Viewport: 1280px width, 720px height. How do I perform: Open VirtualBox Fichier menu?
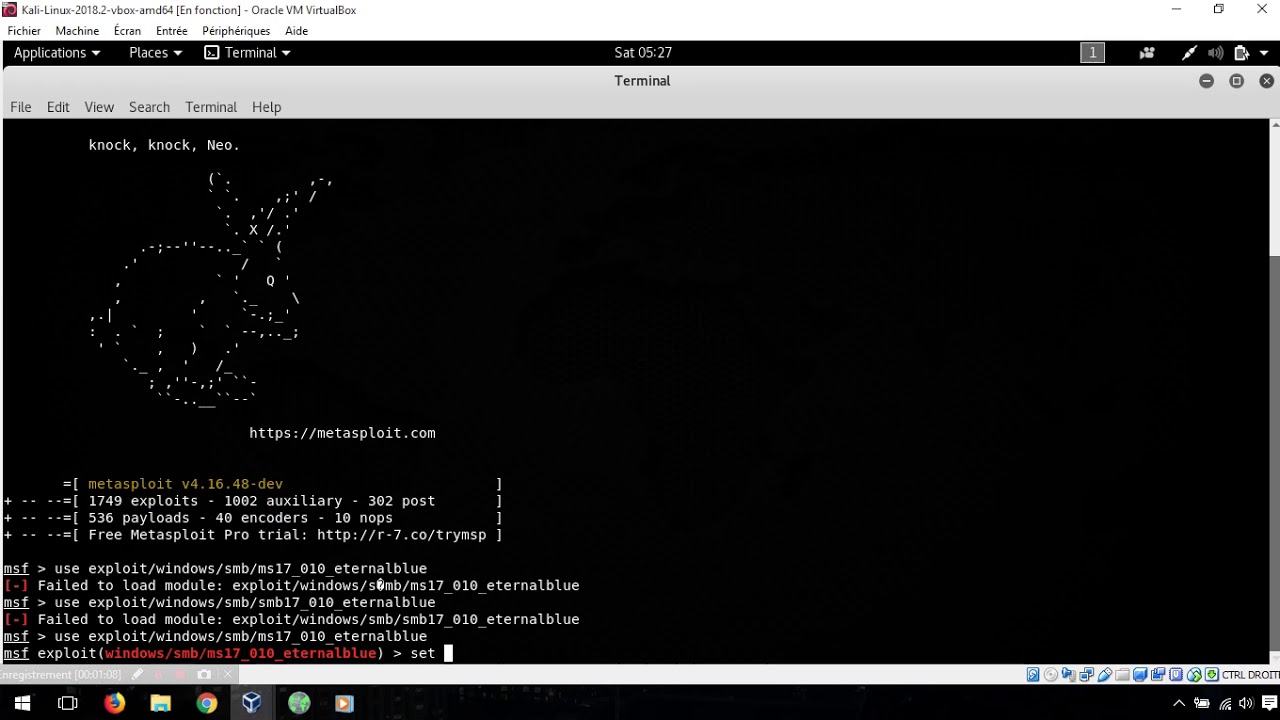[x=24, y=31]
